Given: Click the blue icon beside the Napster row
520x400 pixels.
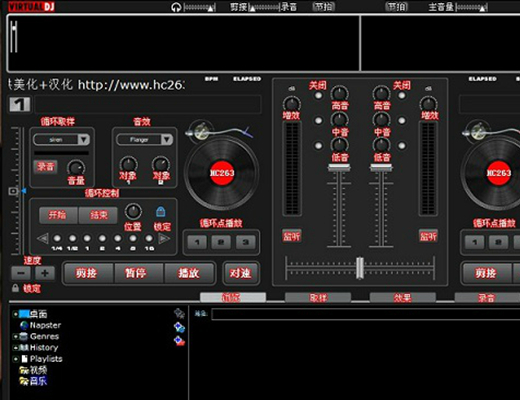Looking at the screenshot, I should [179, 327].
